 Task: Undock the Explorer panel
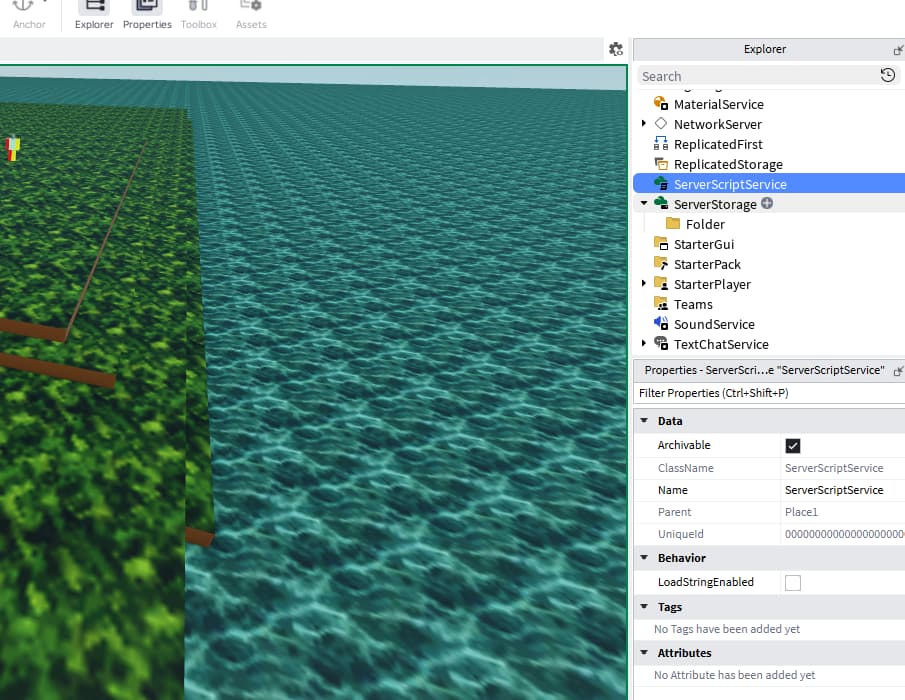(898, 50)
